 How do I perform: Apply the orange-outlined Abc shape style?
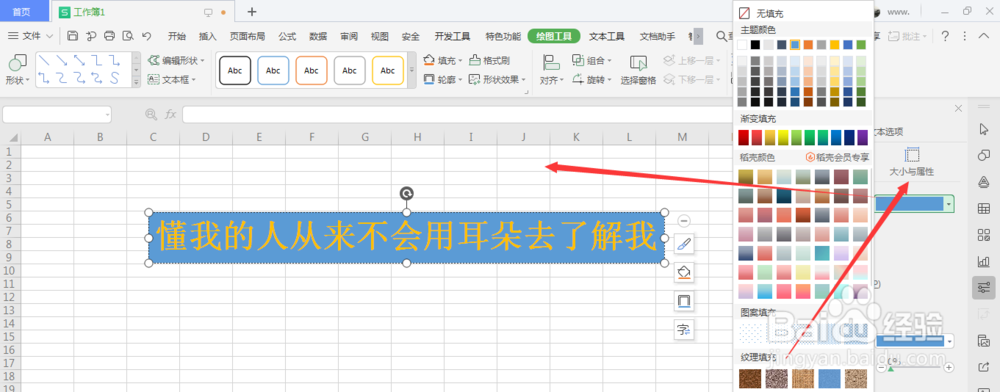click(311, 71)
